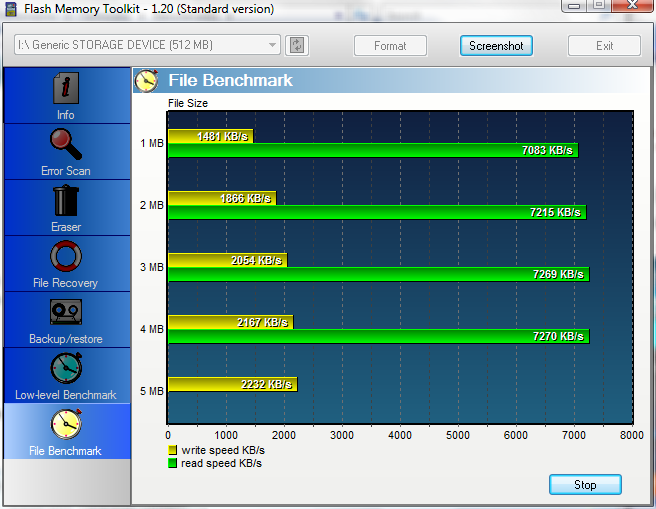The width and height of the screenshot is (656, 509).
Task: Click the green read speed legend swatch
Action: pos(172,463)
